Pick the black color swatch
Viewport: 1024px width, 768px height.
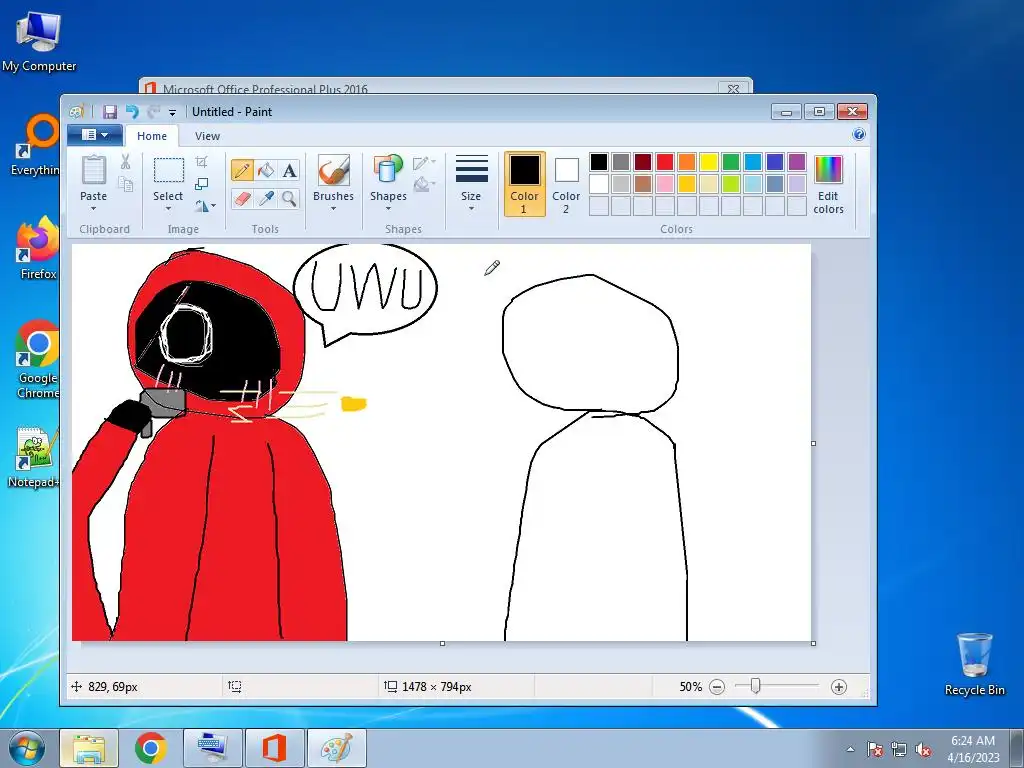[599, 161]
